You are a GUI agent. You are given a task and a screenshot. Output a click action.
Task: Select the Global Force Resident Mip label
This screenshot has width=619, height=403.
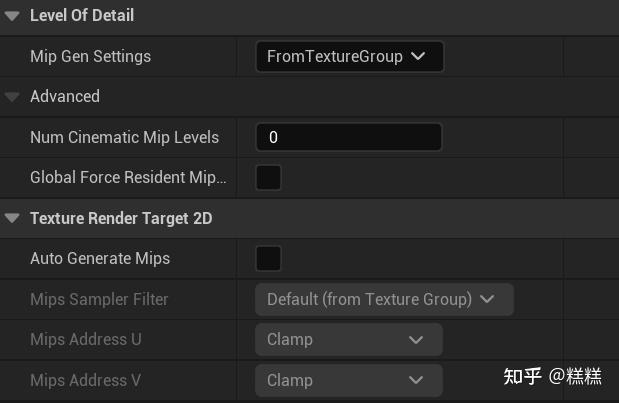(128, 178)
